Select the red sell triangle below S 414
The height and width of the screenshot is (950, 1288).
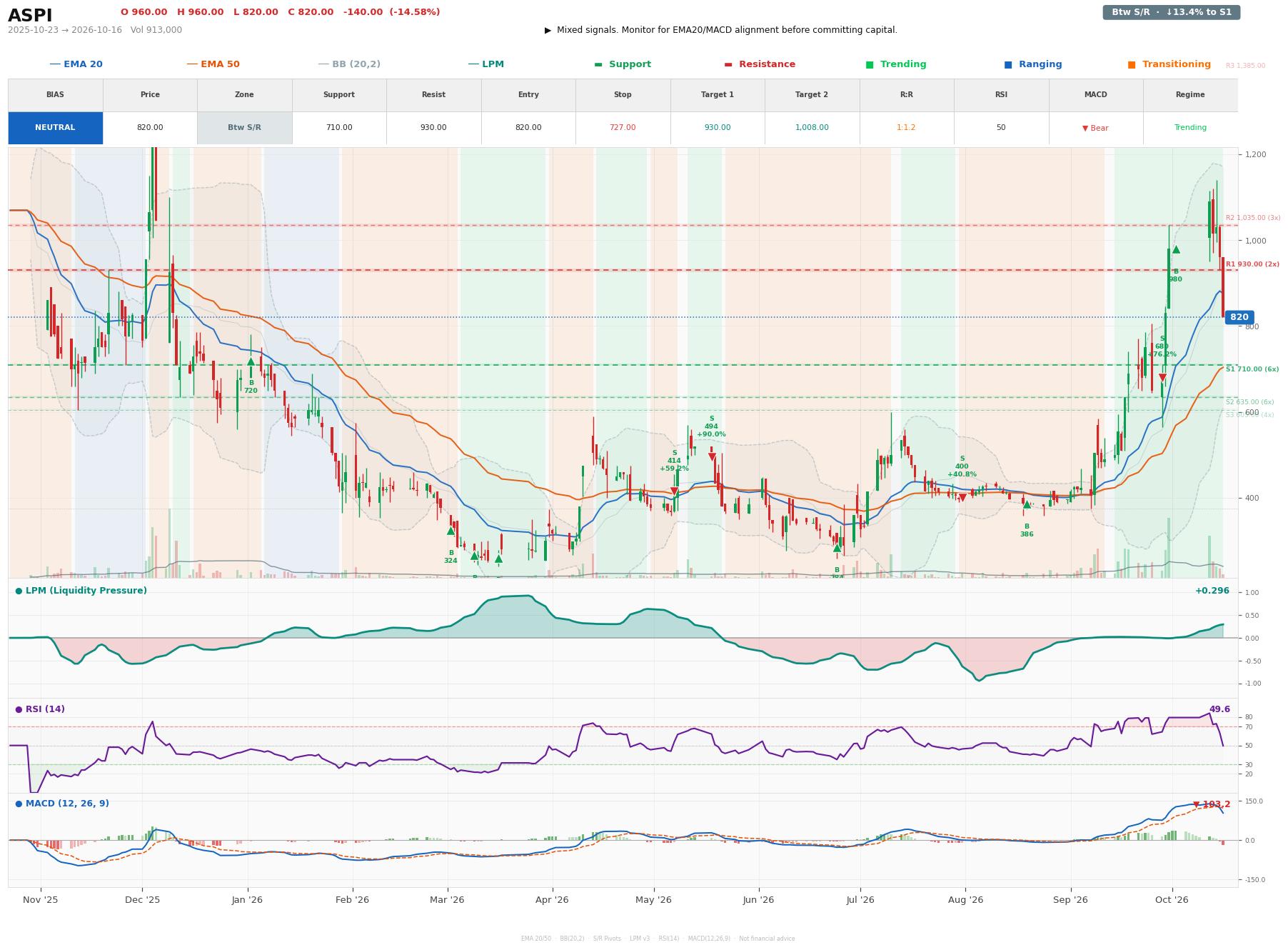[674, 491]
